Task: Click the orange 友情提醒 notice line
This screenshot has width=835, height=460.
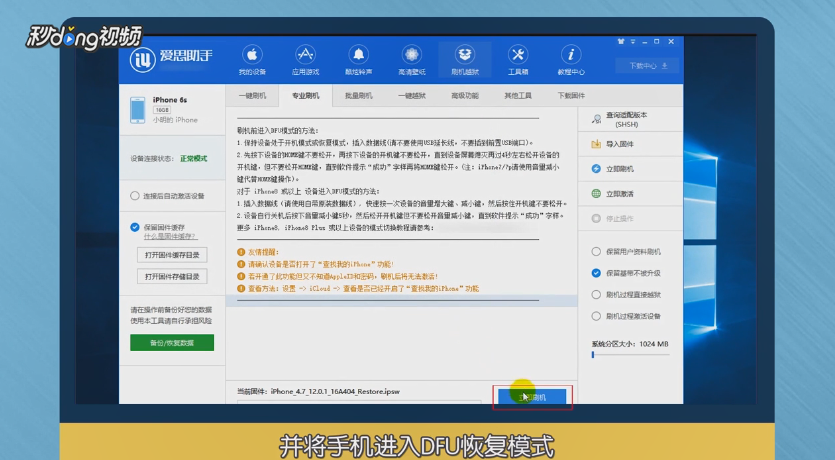Action: [258, 252]
